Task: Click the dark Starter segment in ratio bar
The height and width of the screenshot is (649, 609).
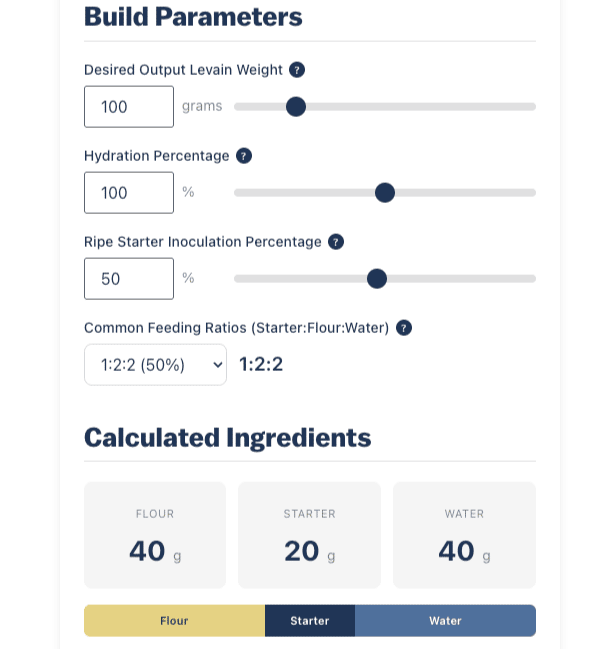Action: click(x=310, y=621)
